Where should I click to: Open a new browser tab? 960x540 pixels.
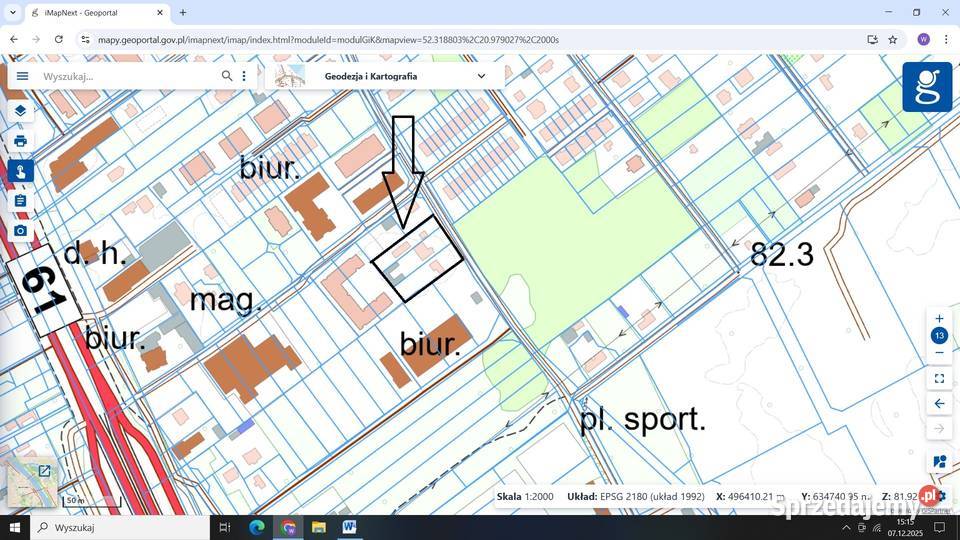point(182,12)
